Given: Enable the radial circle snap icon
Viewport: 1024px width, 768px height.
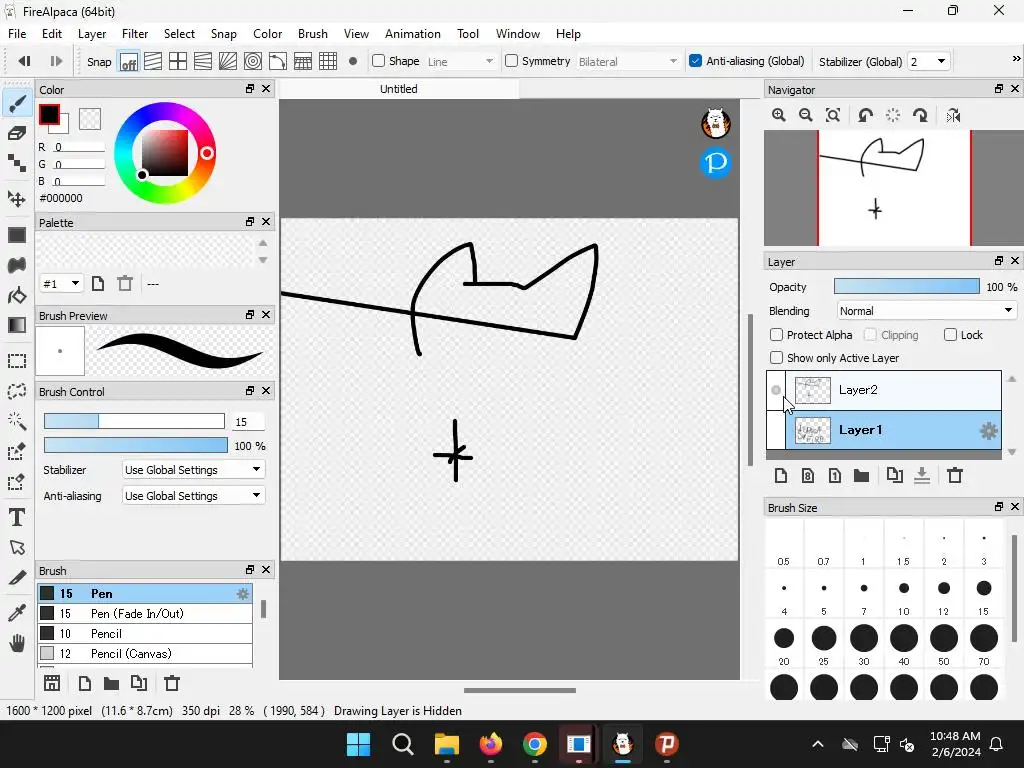Looking at the screenshot, I should [253, 62].
